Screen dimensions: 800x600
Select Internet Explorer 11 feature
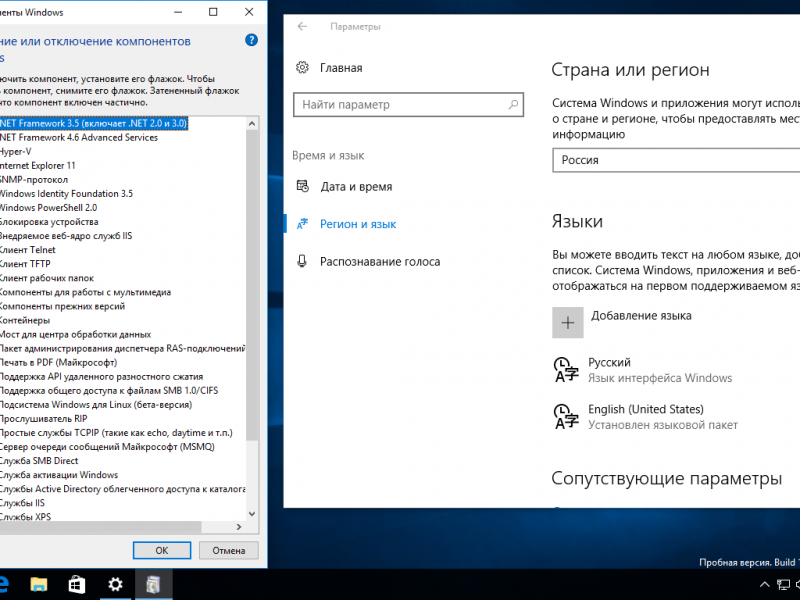pyautogui.click(x=37, y=166)
